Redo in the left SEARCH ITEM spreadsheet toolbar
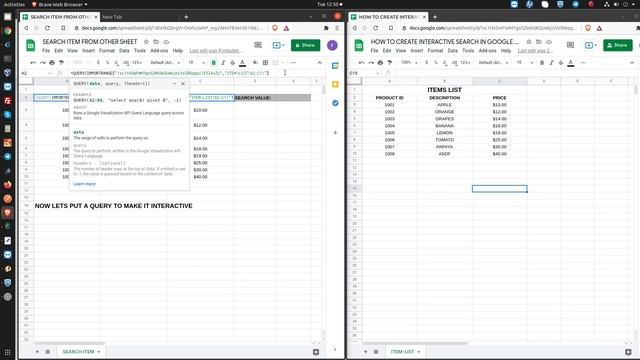The height and width of the screenshot is (360, 640). tap(42, 62)
